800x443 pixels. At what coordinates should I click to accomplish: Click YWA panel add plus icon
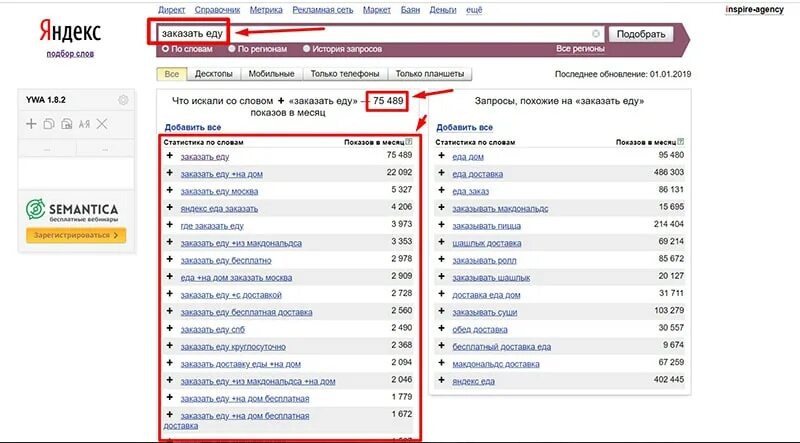(31, 124)
